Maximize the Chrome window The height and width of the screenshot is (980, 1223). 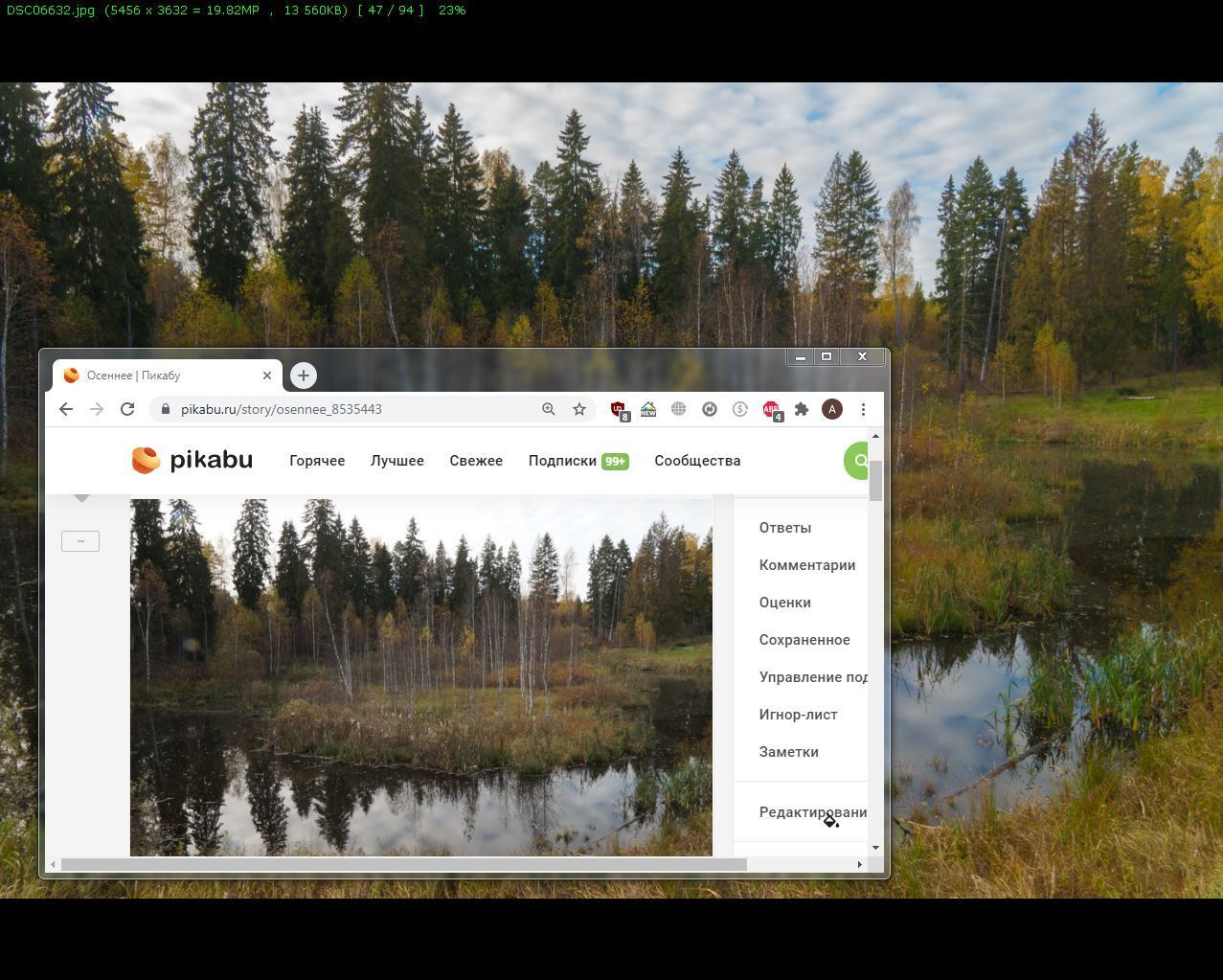[x=827, y=356]
